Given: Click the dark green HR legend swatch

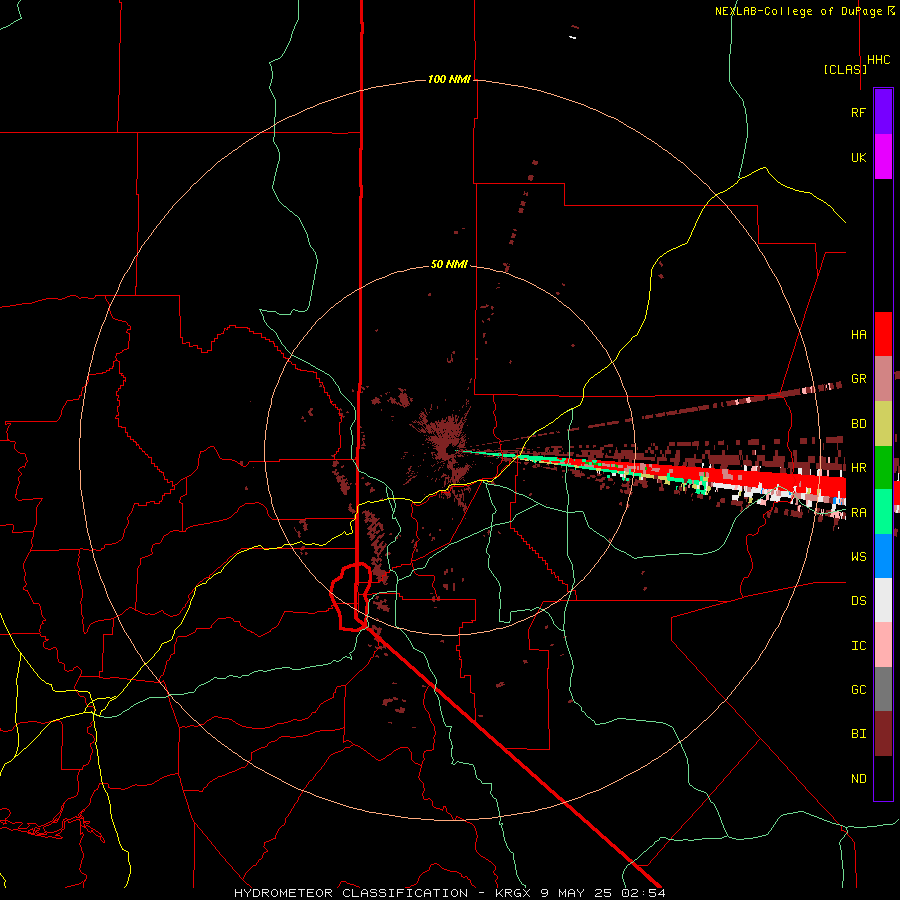Looking at the screenshot, I should pos(883,467).
